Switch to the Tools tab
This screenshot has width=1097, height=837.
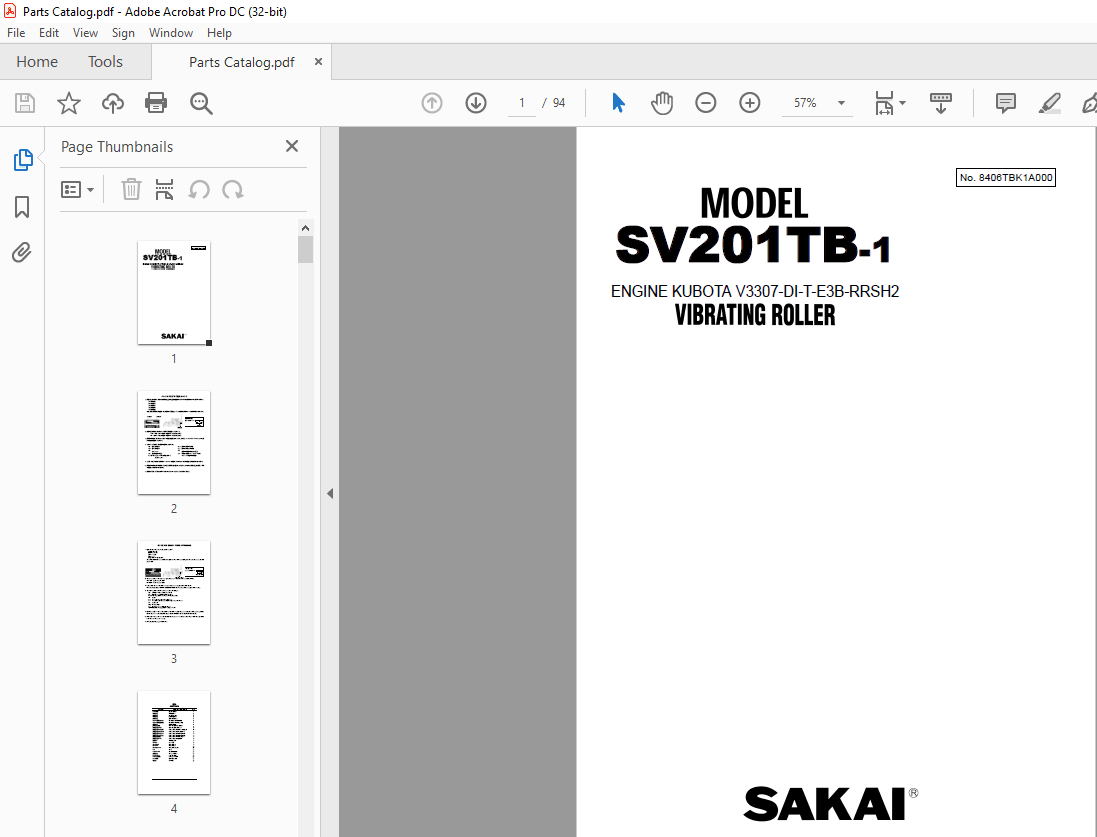(105, 61)
